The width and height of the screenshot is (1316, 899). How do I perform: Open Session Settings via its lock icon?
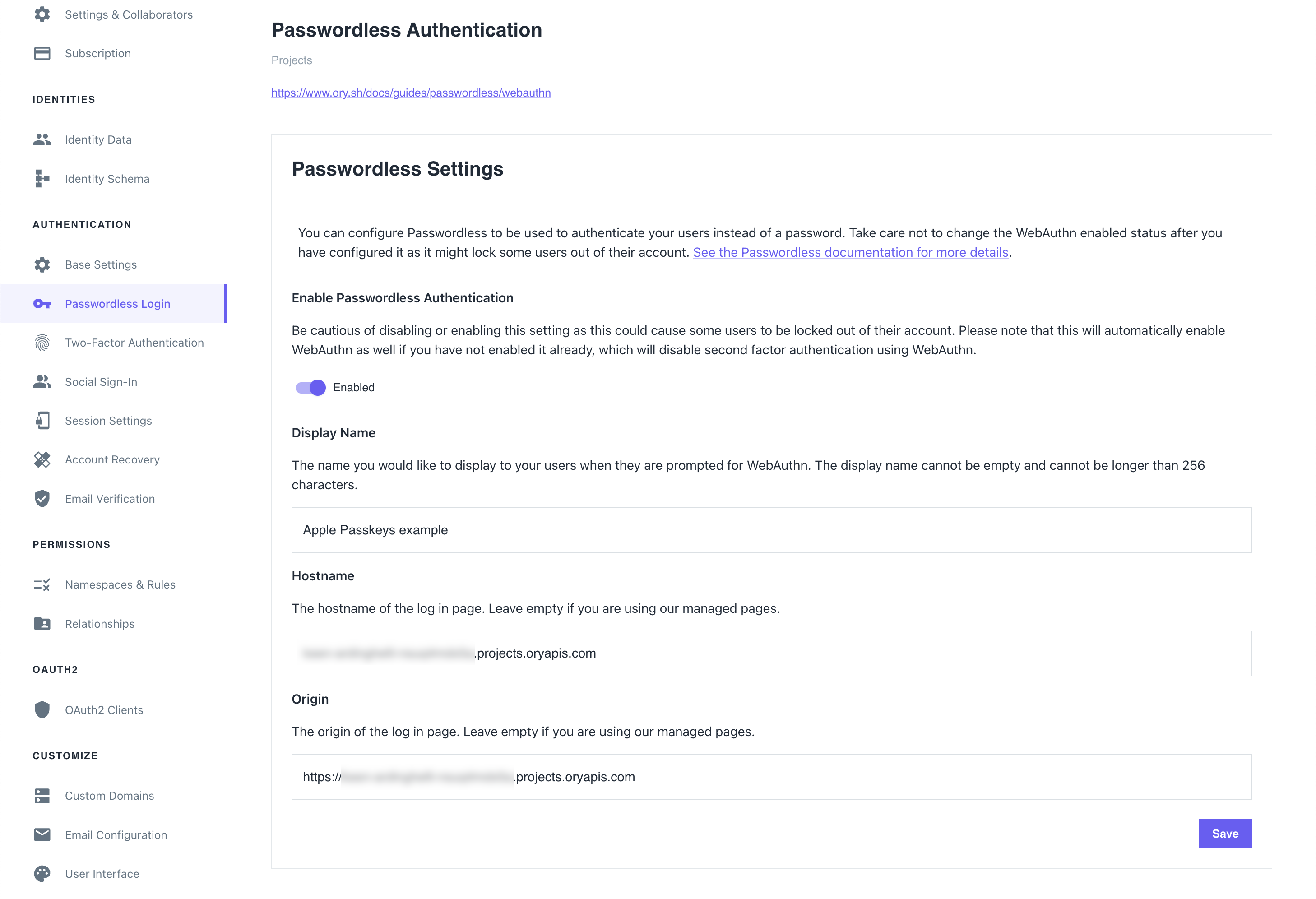pos(42,421)
